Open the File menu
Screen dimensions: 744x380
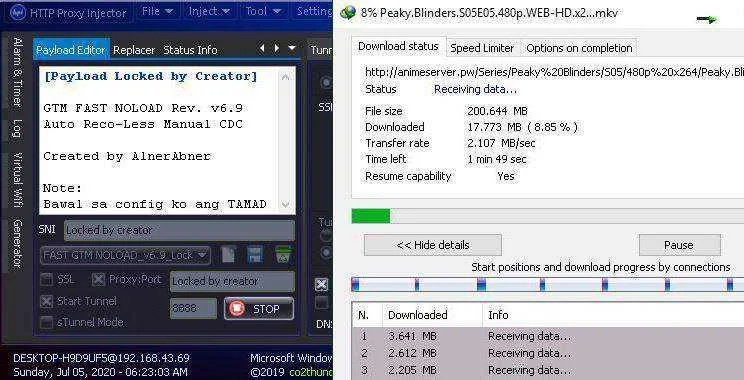157,11
